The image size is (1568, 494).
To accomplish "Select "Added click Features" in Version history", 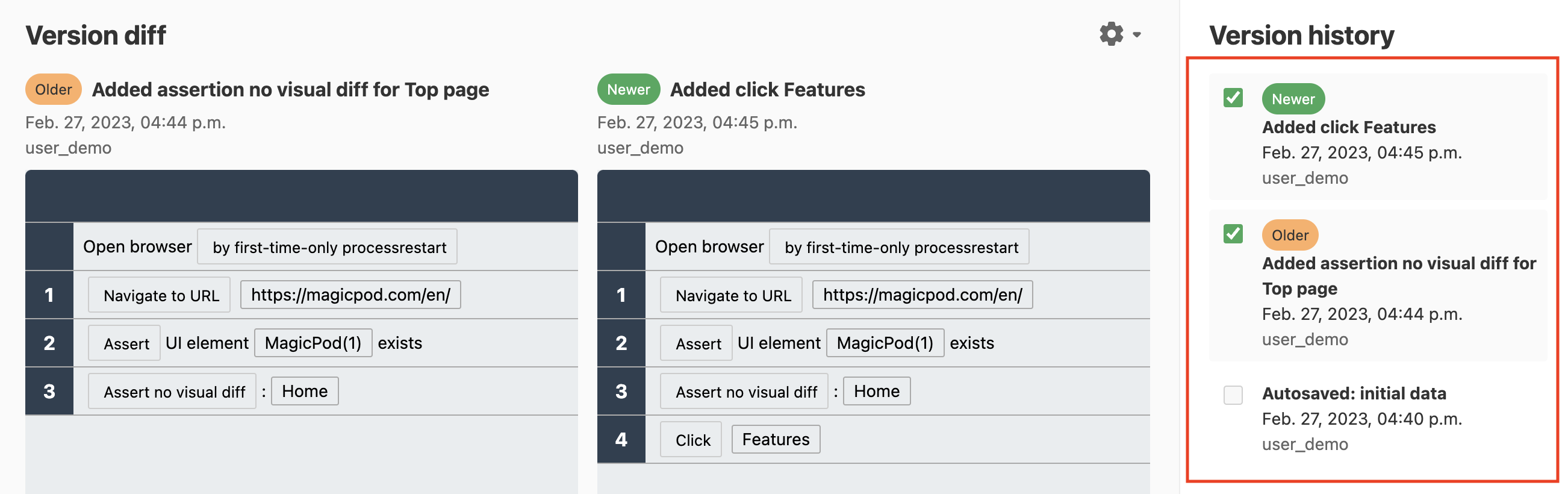I will coord(1348,127).
